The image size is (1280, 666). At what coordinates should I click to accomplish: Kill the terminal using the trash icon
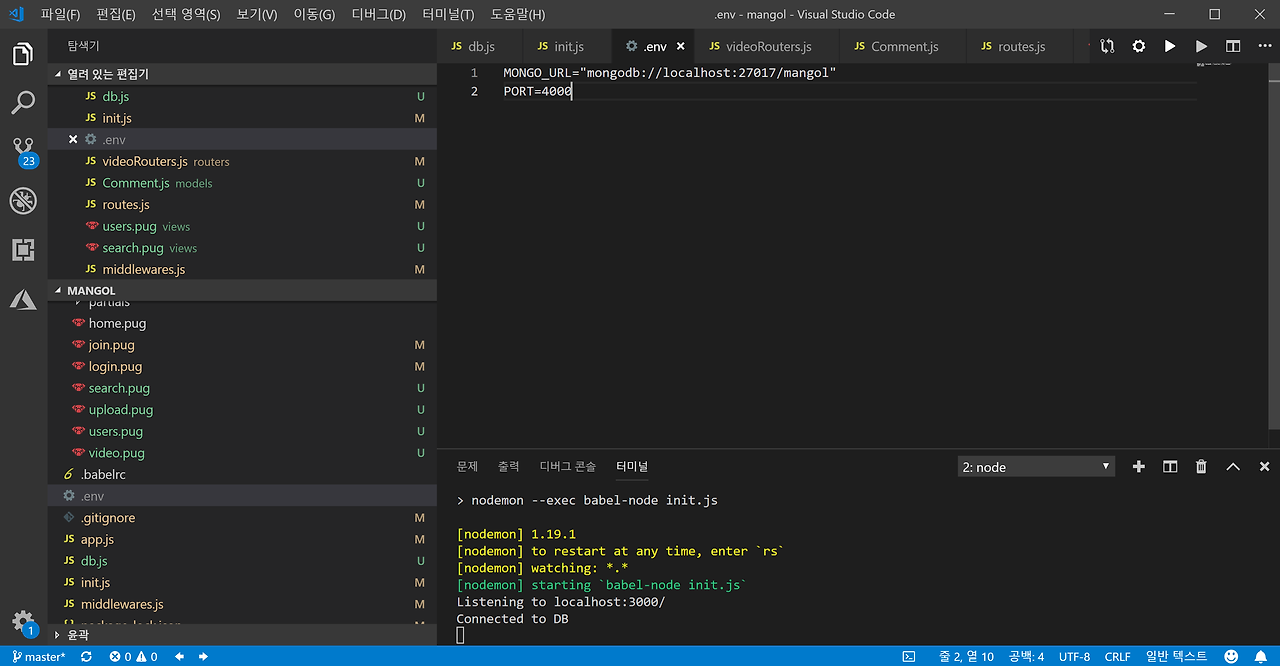click(1201, 467)
